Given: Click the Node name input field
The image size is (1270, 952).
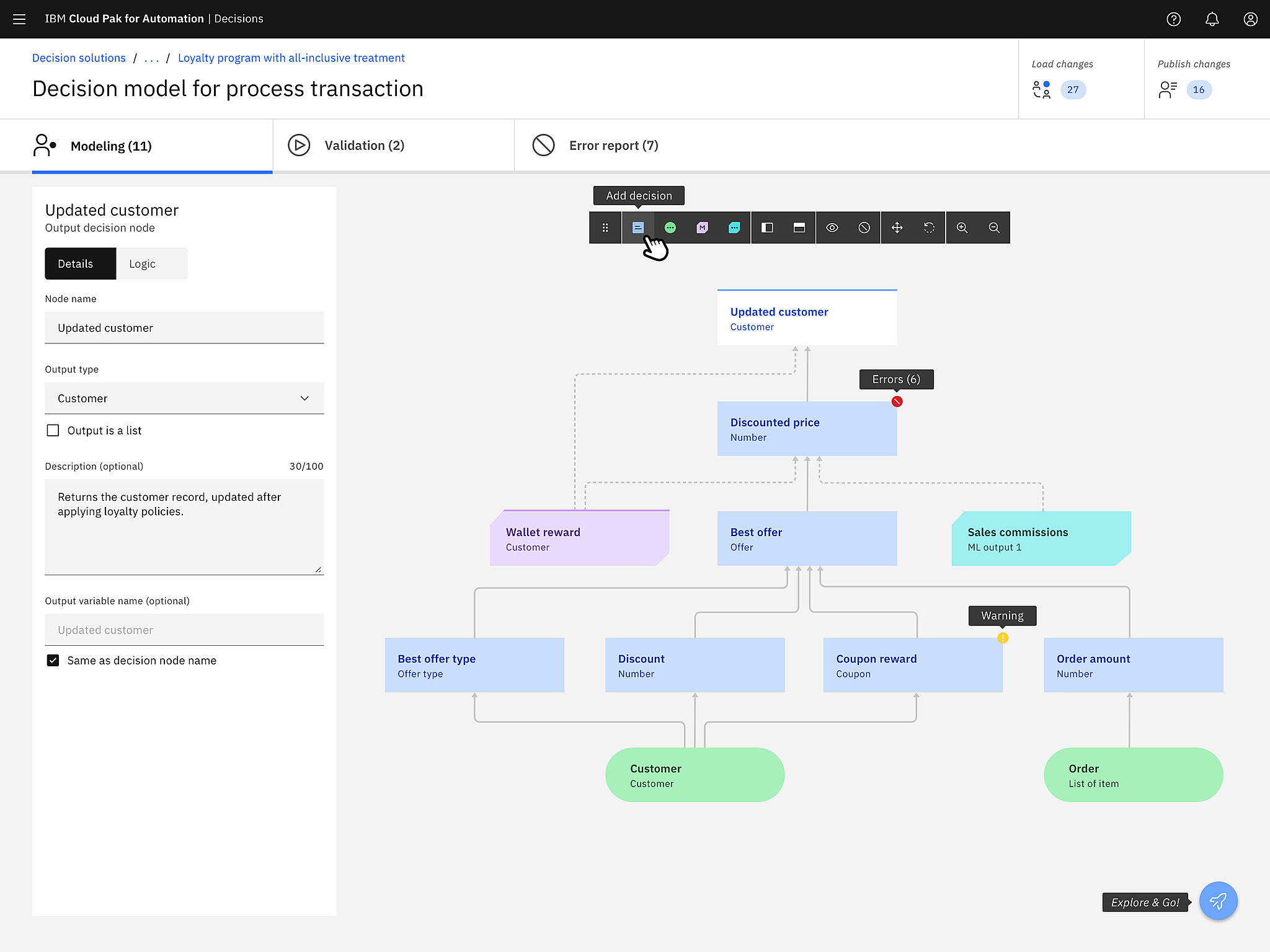Looking at the screenshot, I should pyautogui.click(x=184, y=327).
